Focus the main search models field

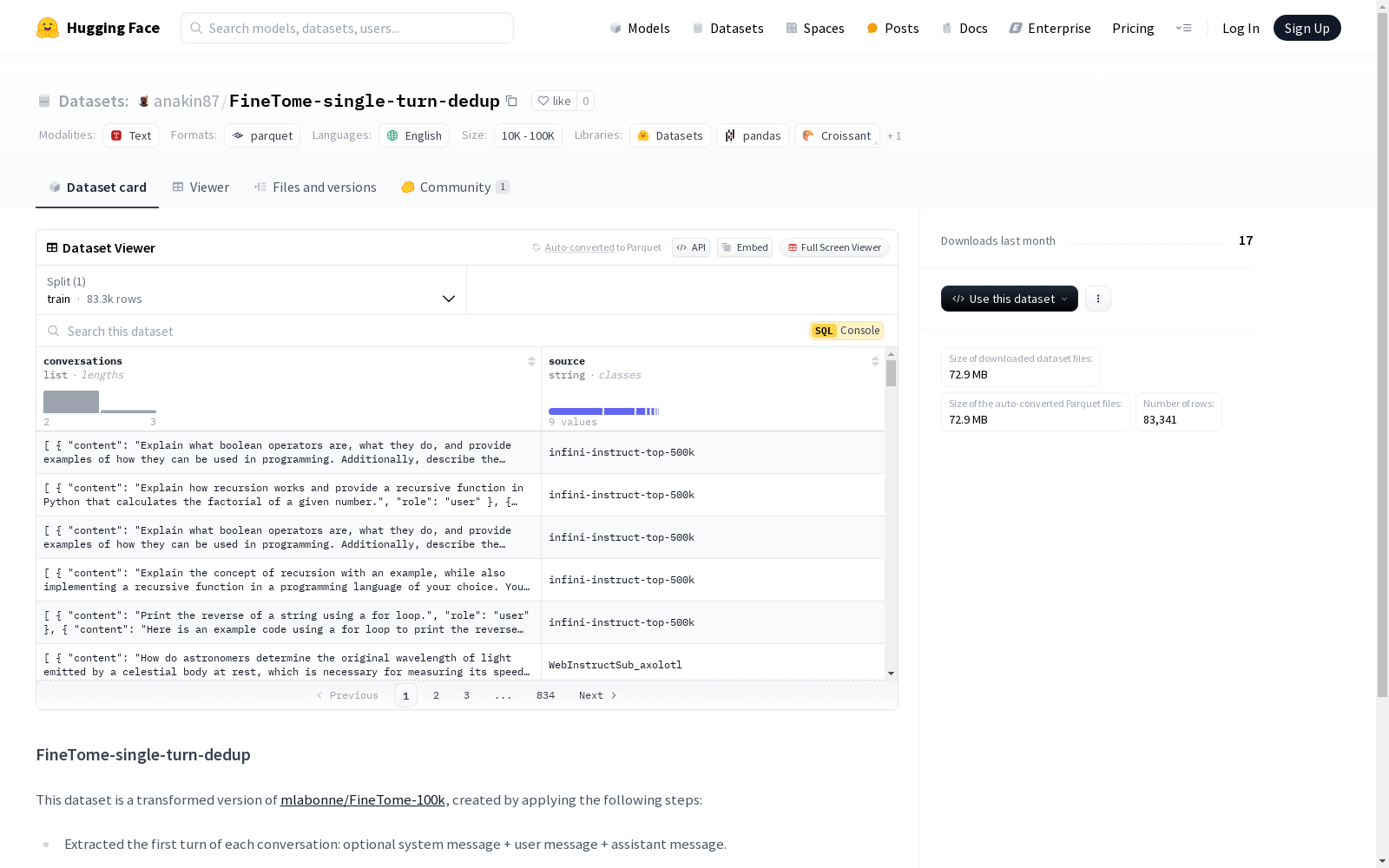(x=347, y=28)
